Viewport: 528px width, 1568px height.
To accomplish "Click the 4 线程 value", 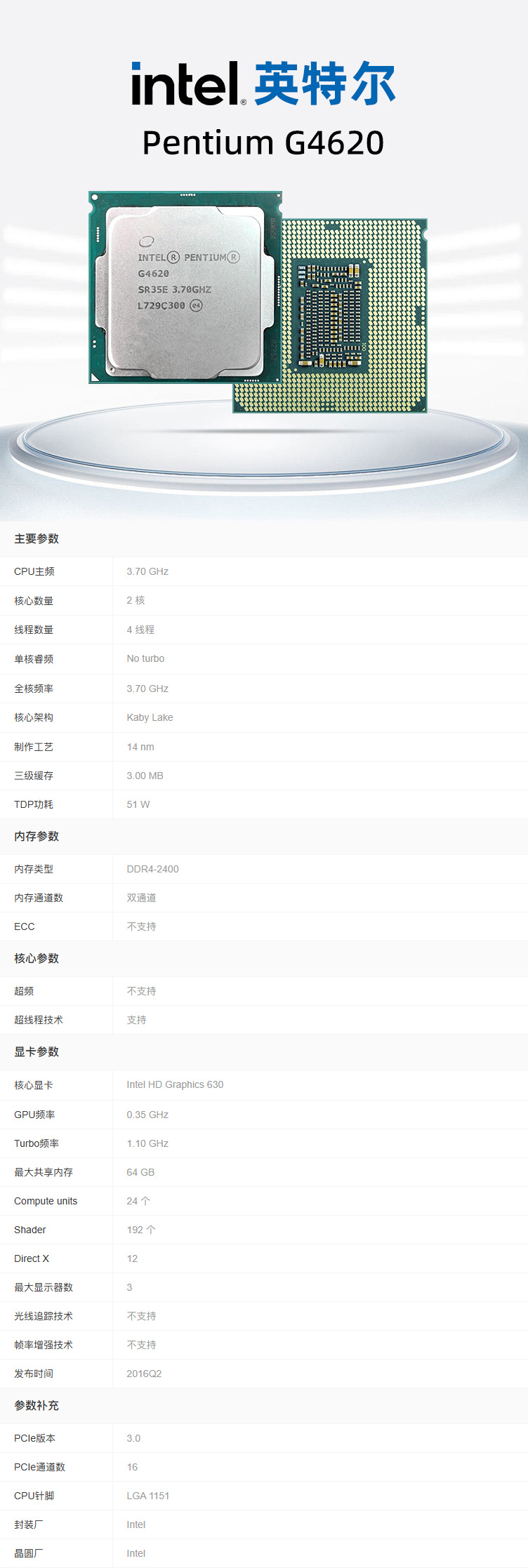I will 140,630.
